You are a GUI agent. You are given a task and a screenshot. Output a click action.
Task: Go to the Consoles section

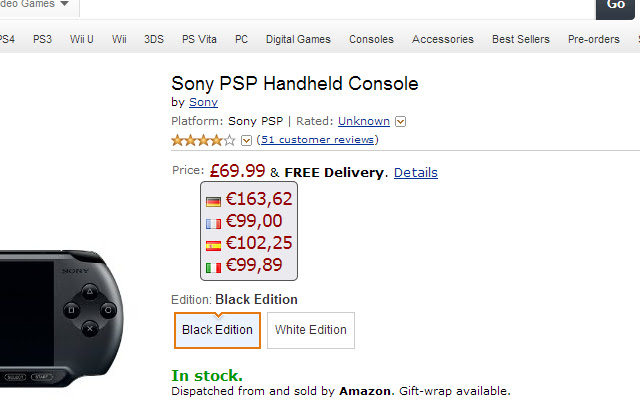pyautogui.click(x=371, y=39)
